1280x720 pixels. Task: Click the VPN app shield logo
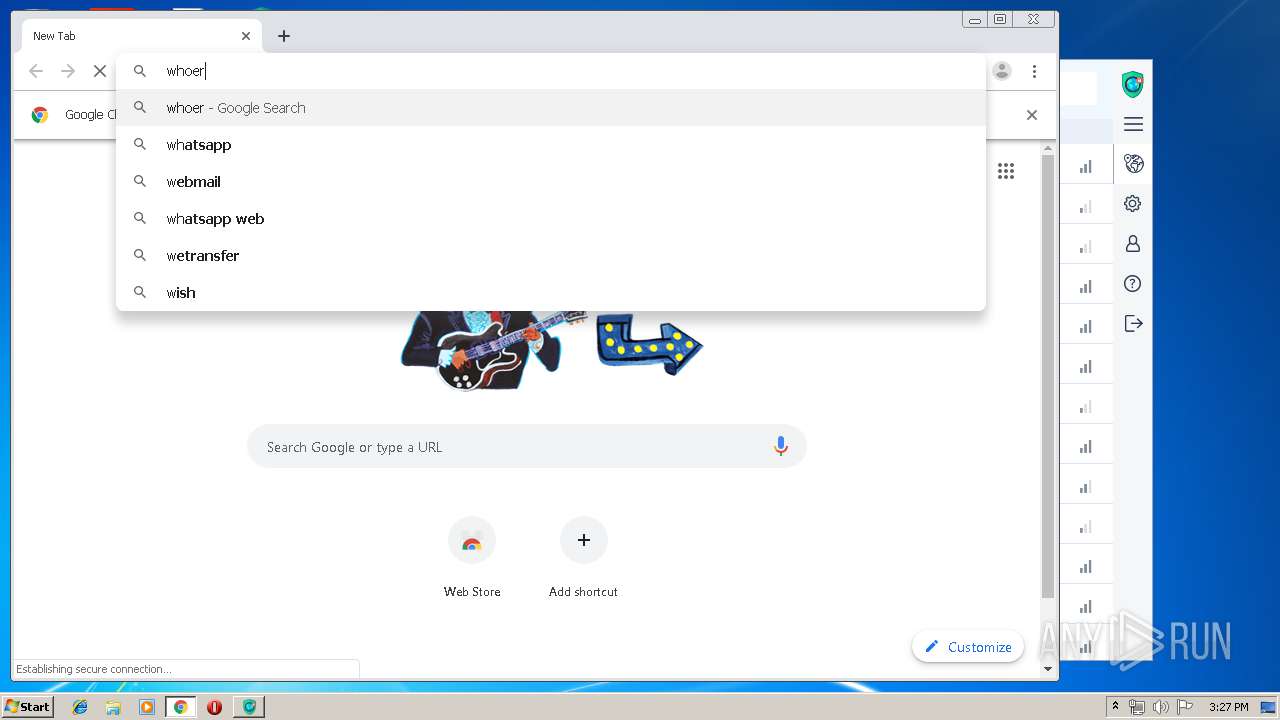pos(1132,85)
